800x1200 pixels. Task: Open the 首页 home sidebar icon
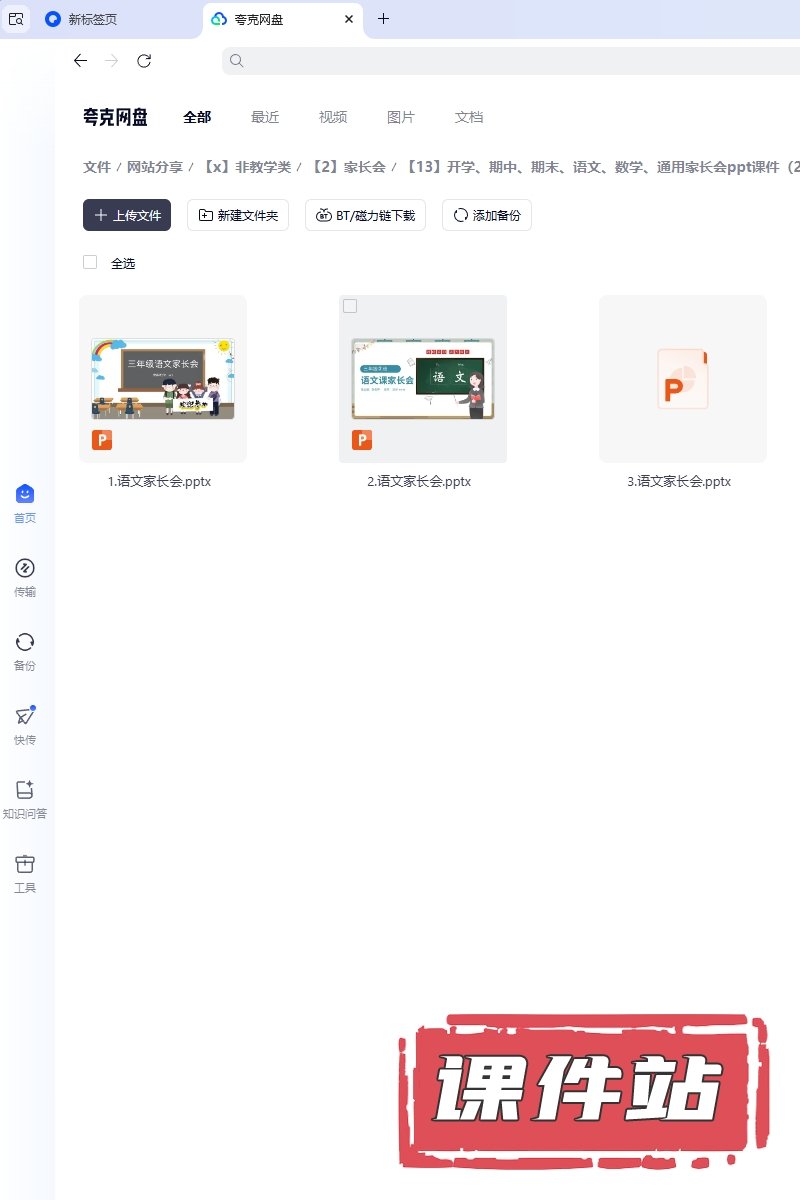(x=25, y=495)
